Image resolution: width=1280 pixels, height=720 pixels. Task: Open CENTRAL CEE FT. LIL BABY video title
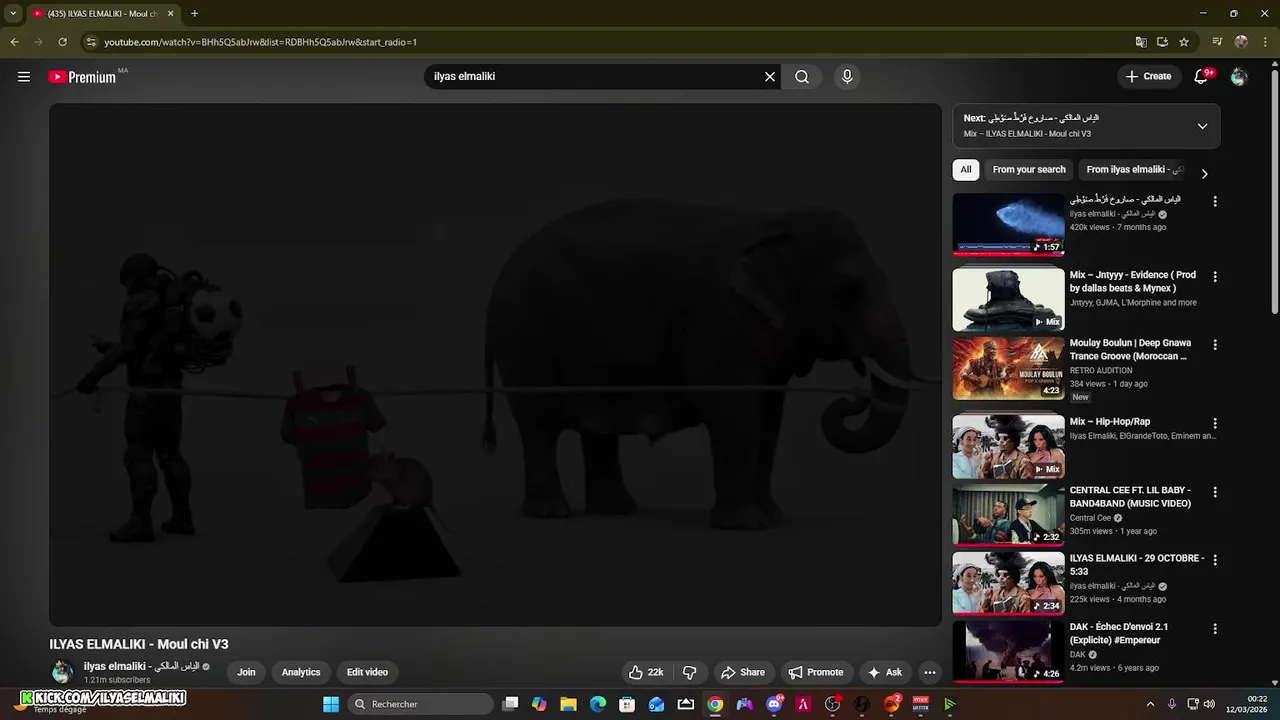pyautogui.click(x=1131, y=497)
